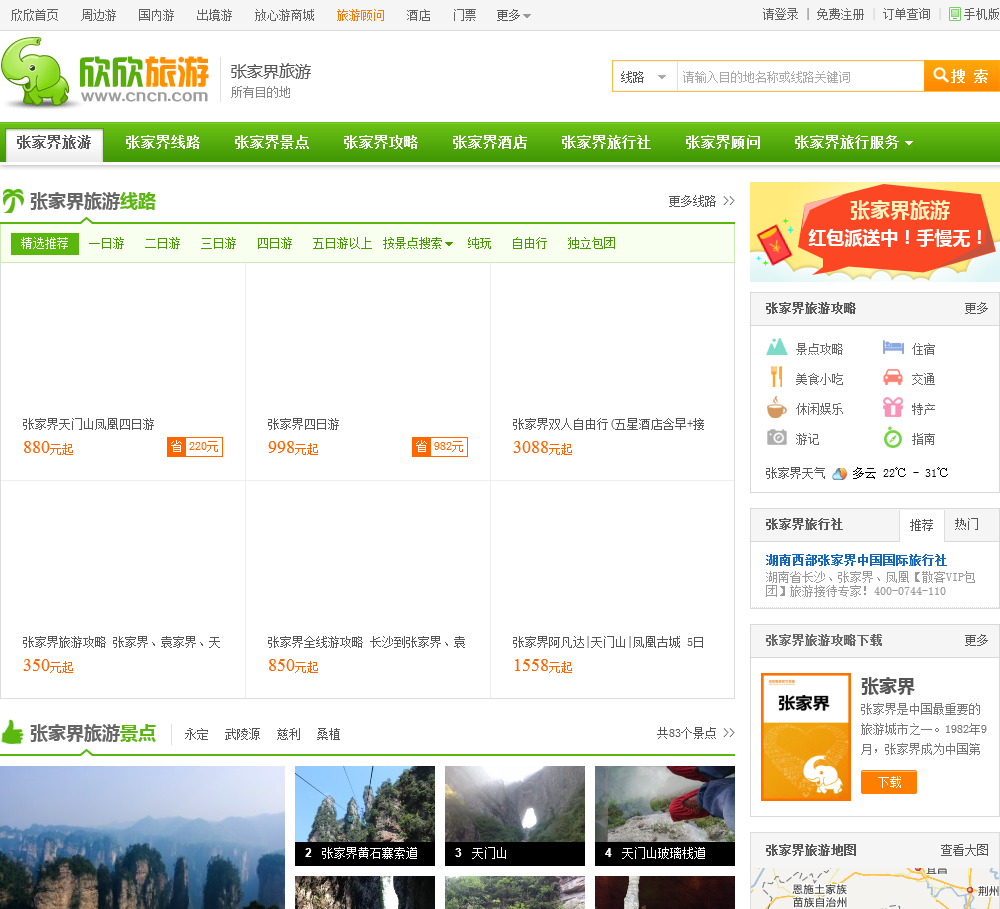Open the 张家界天门山凤凰四日游 route

pos(89,424)
